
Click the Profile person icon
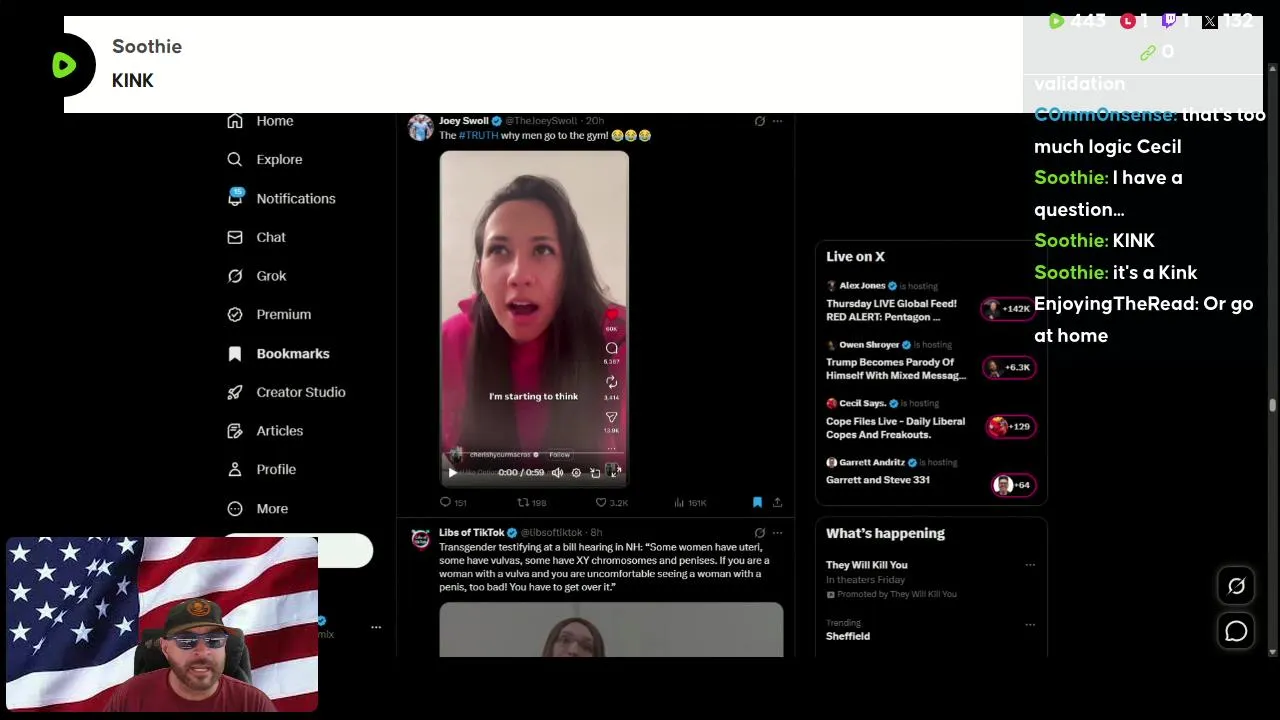point(235,469)
